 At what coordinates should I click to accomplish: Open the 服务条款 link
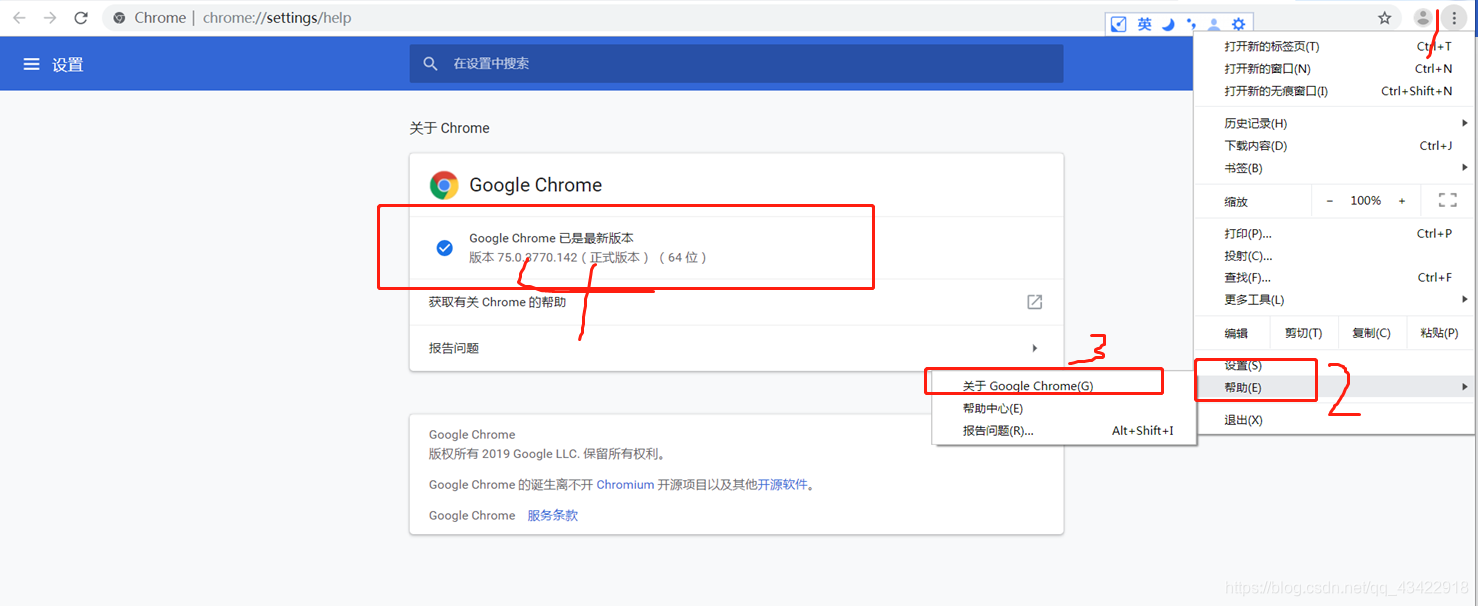(x=553, y=516)
